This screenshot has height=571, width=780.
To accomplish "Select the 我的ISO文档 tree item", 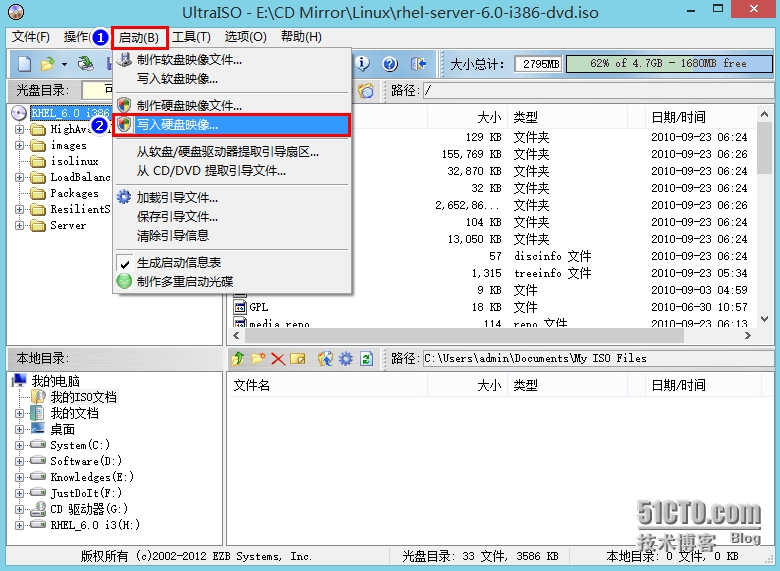I will (84, 397).
